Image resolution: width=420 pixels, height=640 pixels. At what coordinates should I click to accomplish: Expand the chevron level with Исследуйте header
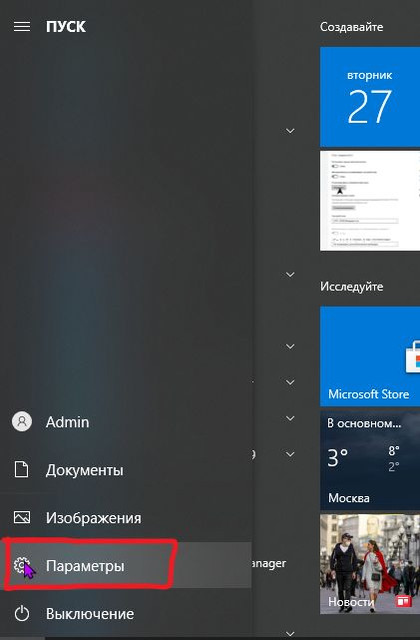(x=290, y=275)
